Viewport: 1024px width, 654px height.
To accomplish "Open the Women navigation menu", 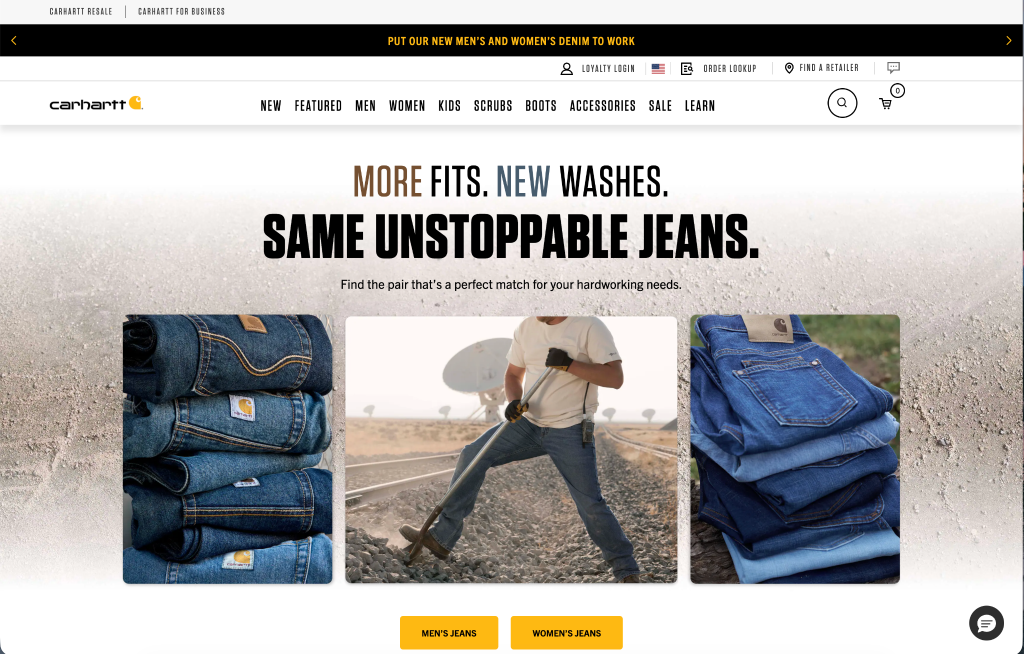I will (x=407, y=106).
